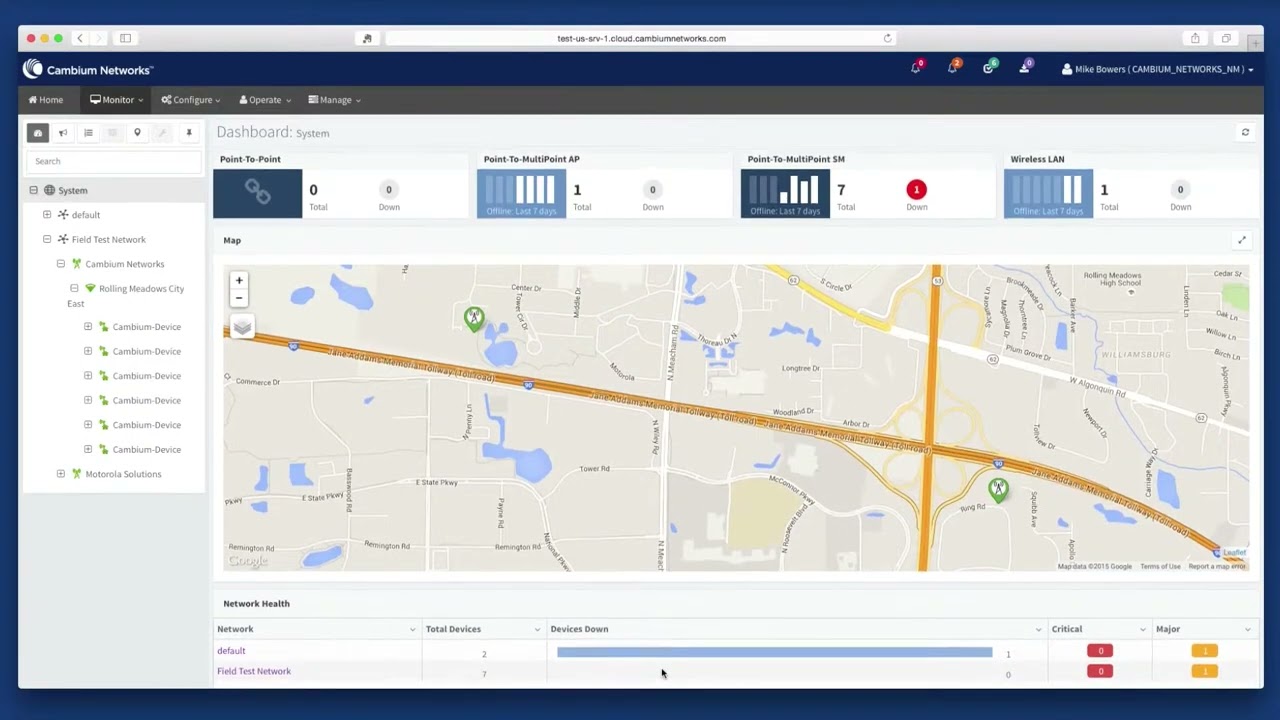1280x720 pixels.
Task: Open the download updates icon with purple badge
Action: pyautogui.click(x=1025, y=68)
